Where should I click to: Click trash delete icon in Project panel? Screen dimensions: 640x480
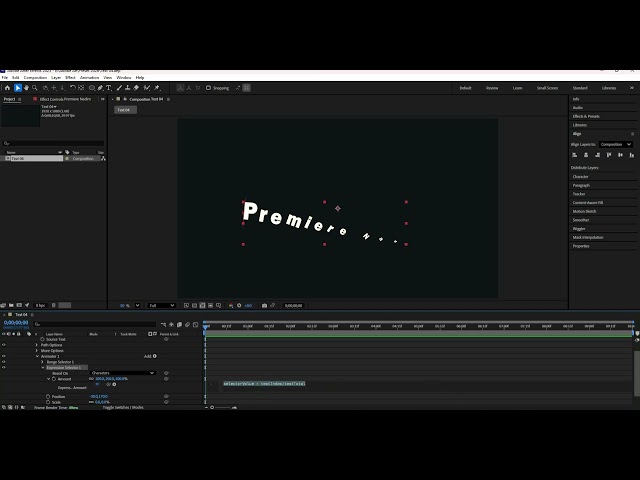click(53, 305)
